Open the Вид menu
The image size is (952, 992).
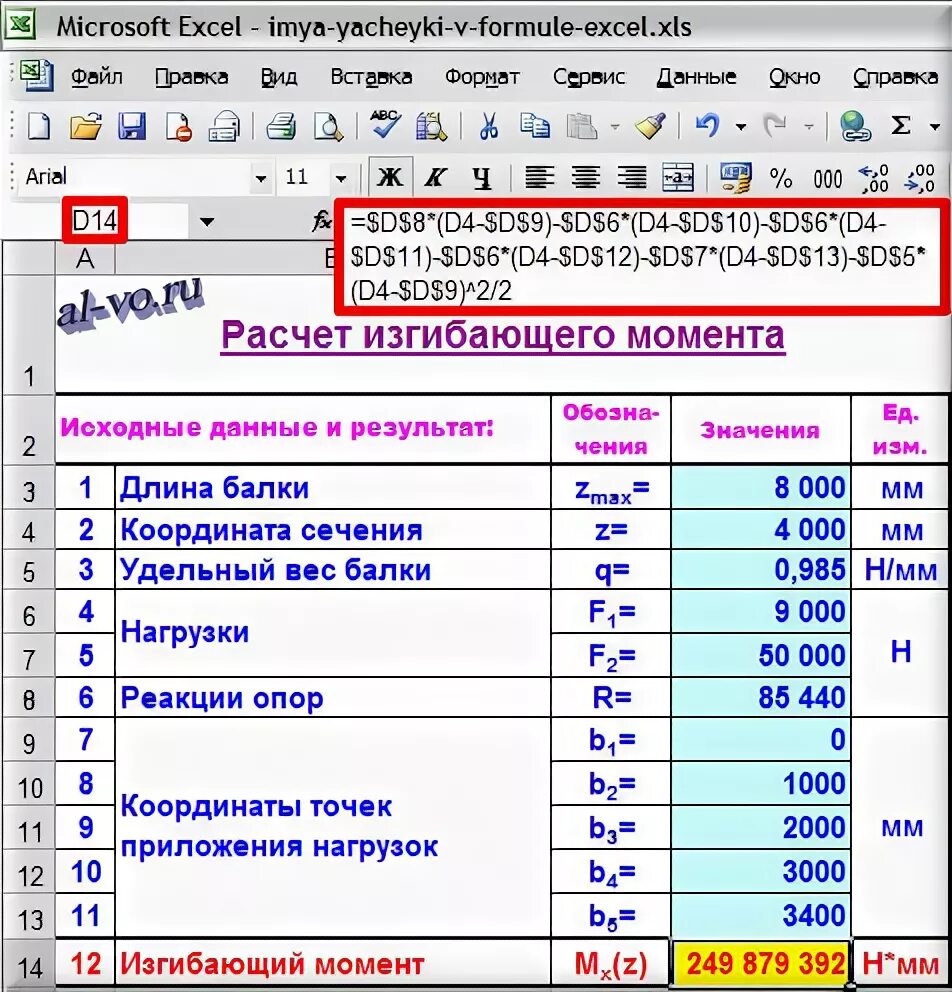coord(279,77)
